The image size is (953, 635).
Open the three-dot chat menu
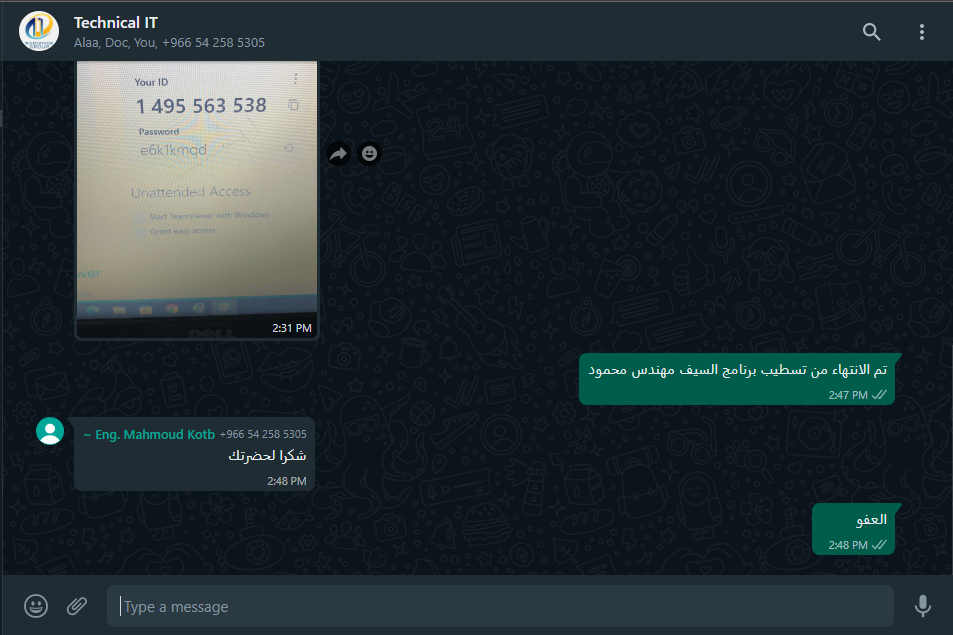(x=921, y=32)
